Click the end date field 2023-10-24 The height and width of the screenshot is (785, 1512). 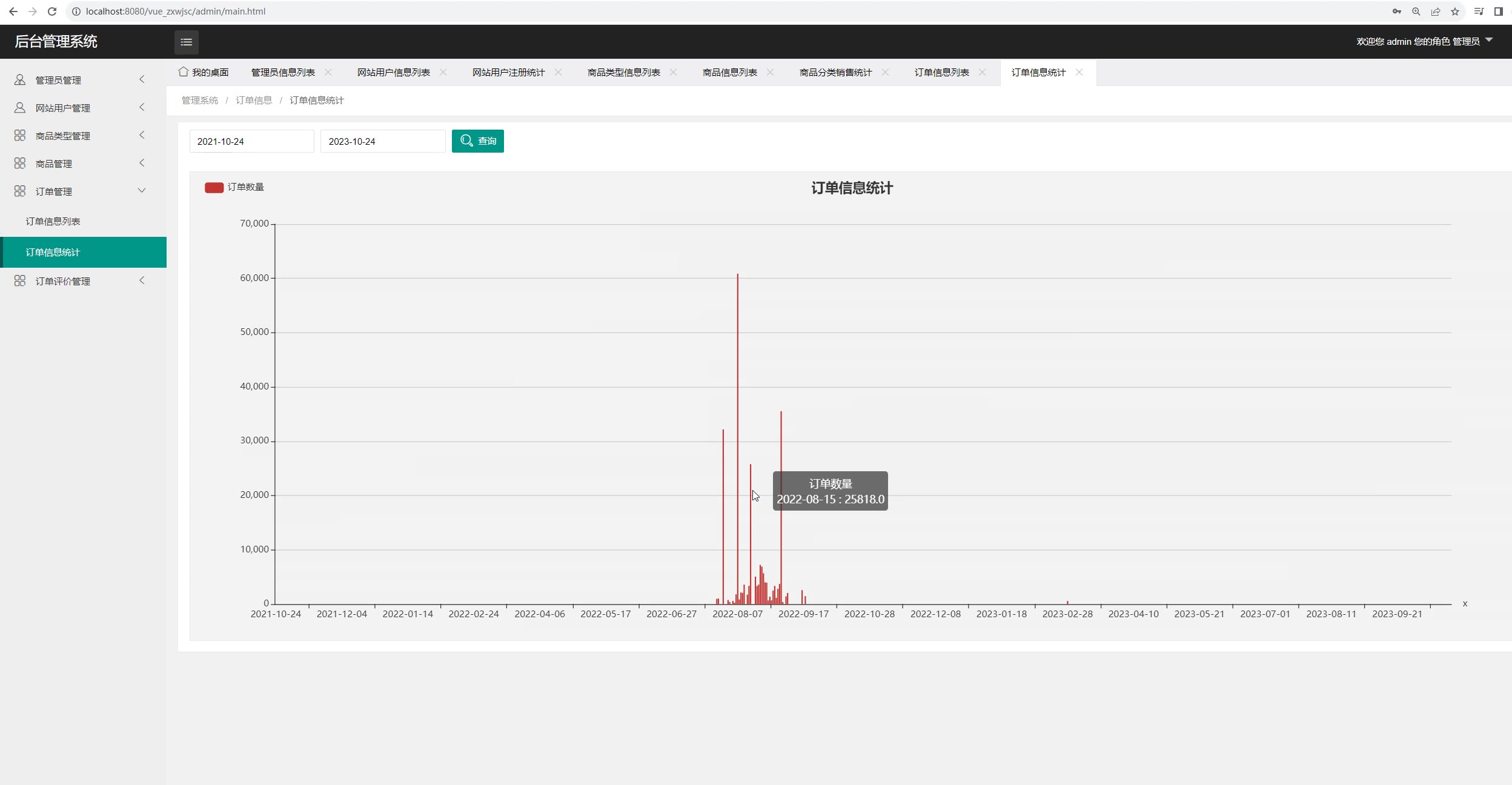click(382, 141)
